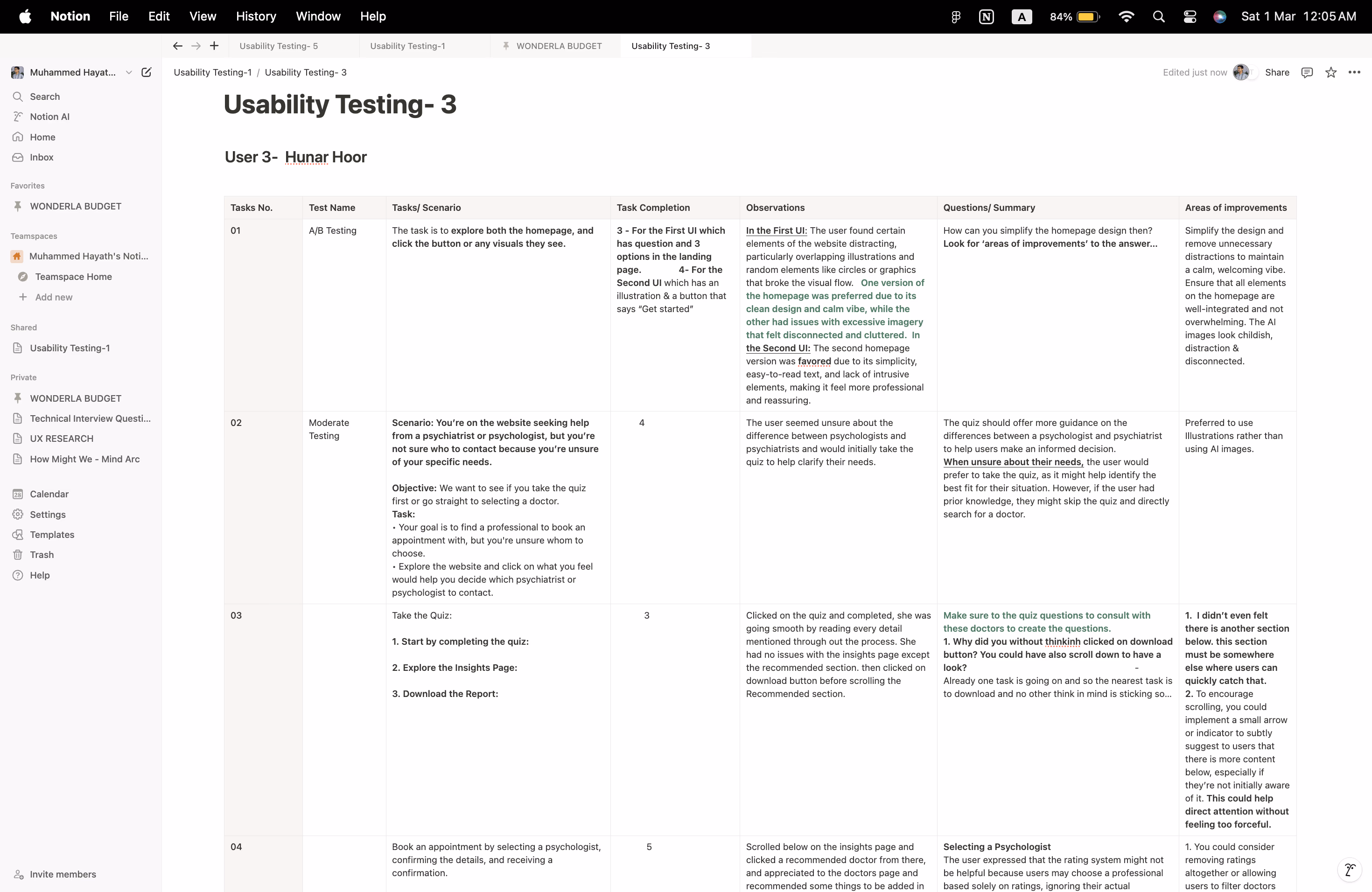Open the View menu
The height and width of the screenshot is (892, 1372).
click(x=203, y=17)
